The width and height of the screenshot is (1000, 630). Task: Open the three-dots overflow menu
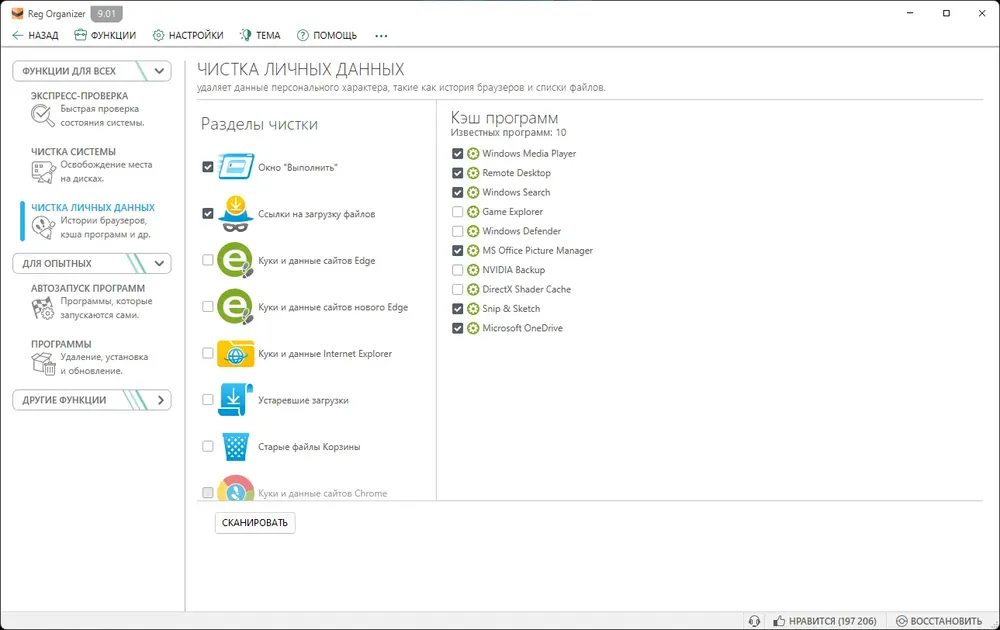[x=381, y=36]
